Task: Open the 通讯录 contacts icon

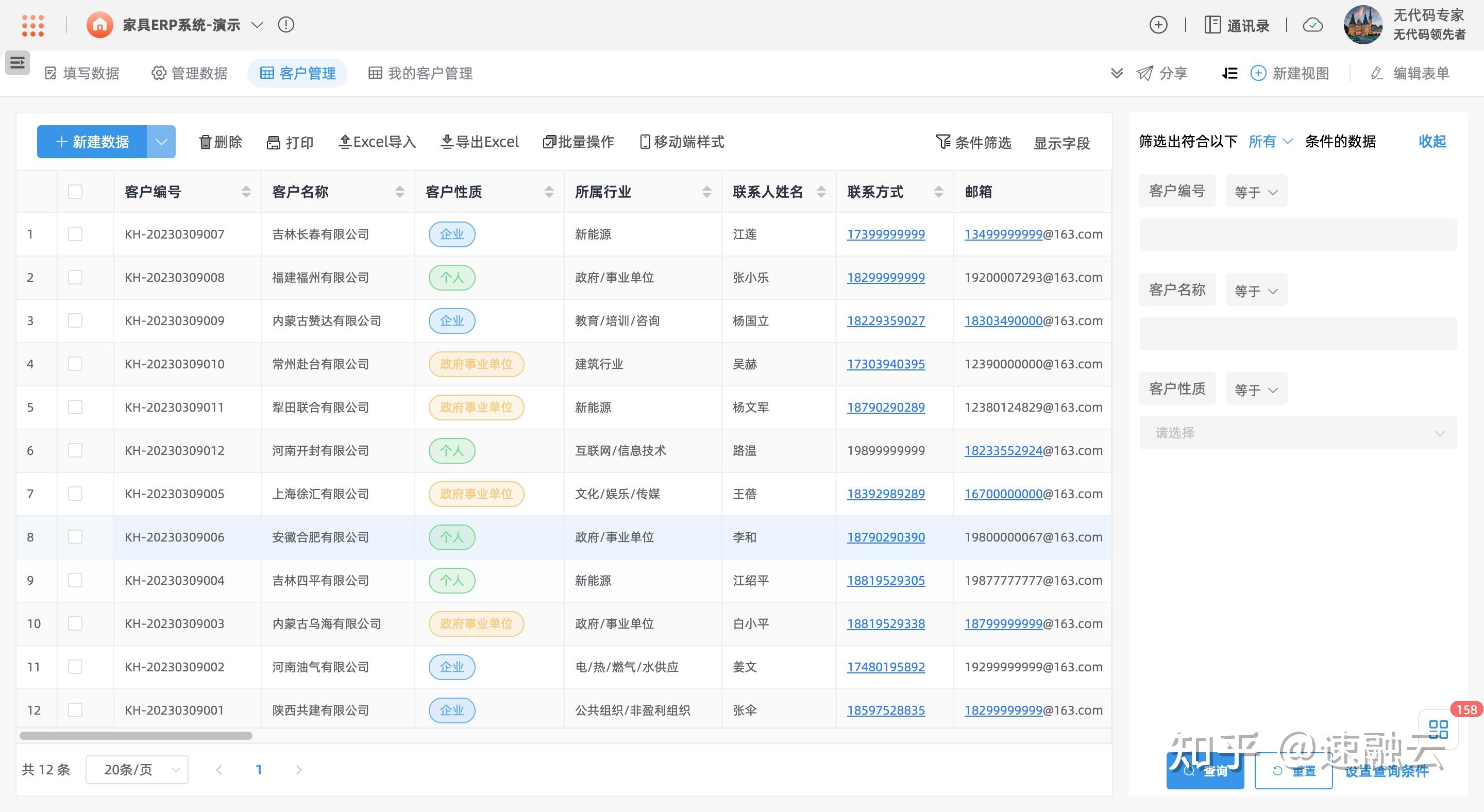Action: [x=1212, y=25]
